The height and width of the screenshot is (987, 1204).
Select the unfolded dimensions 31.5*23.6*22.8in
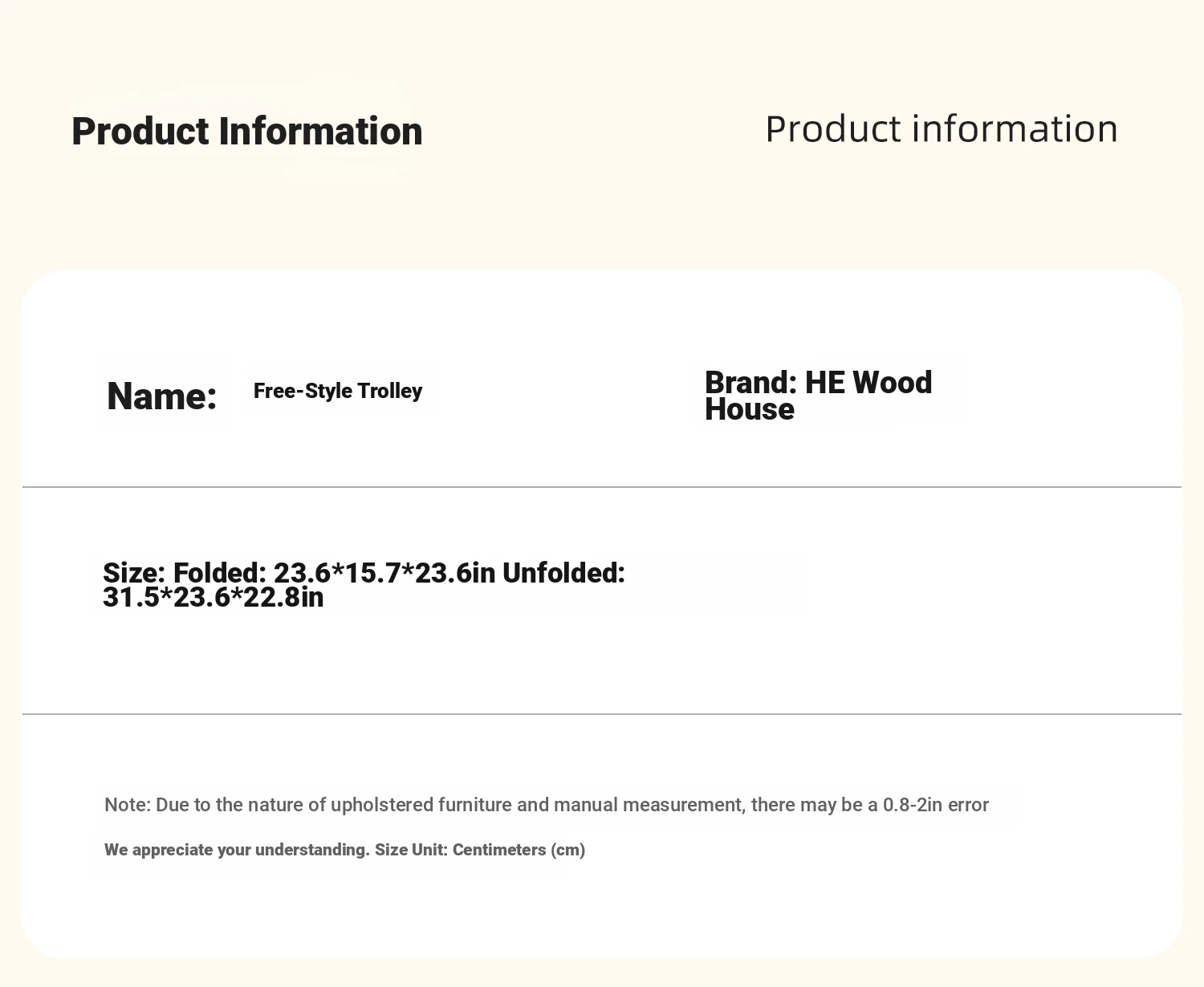[x=214, y=598]
